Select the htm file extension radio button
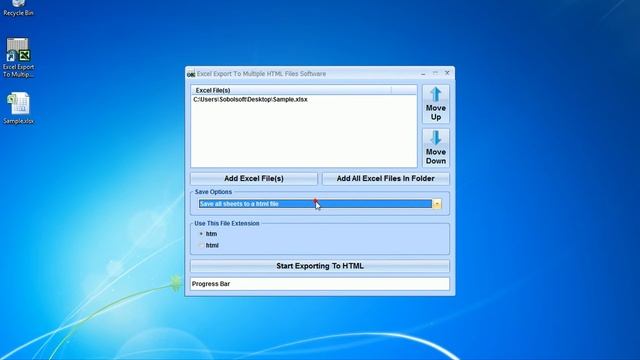This screenshot has height=360, width=640. [201, 234]
